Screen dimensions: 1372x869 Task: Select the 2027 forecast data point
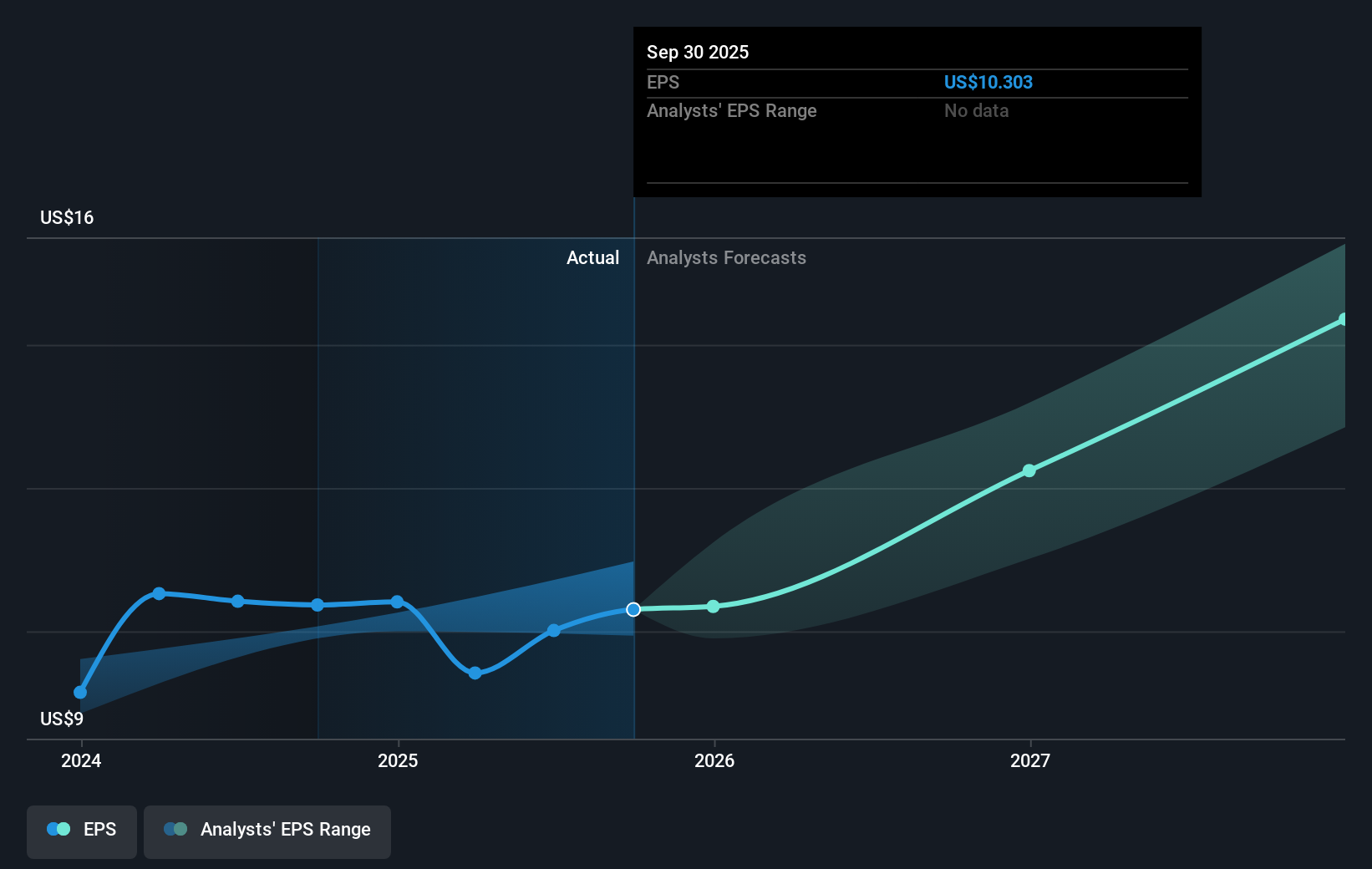click(1029, 470)
